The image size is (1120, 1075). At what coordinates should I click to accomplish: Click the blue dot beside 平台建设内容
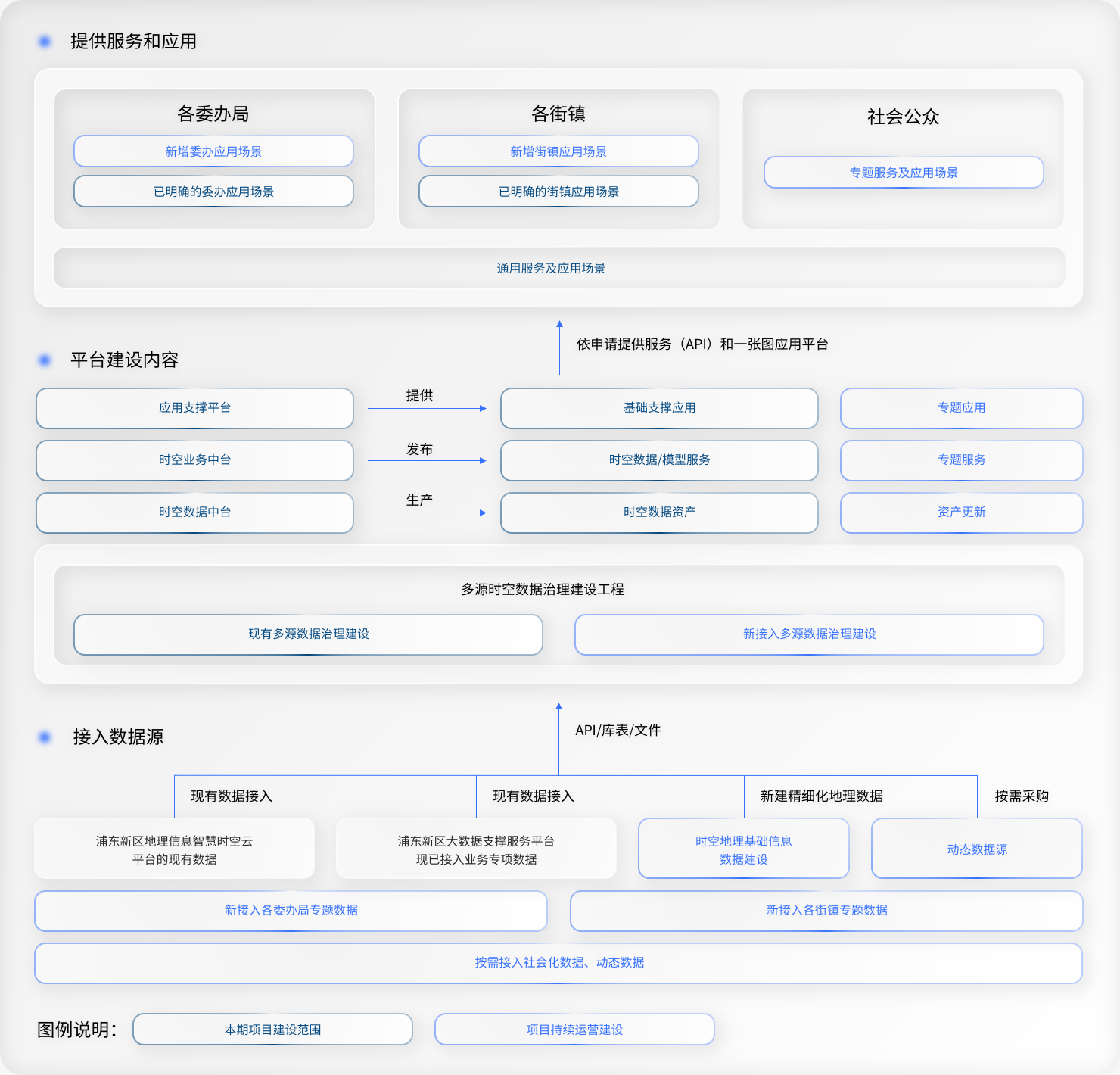pyautogui.click(x=45, y=360)
